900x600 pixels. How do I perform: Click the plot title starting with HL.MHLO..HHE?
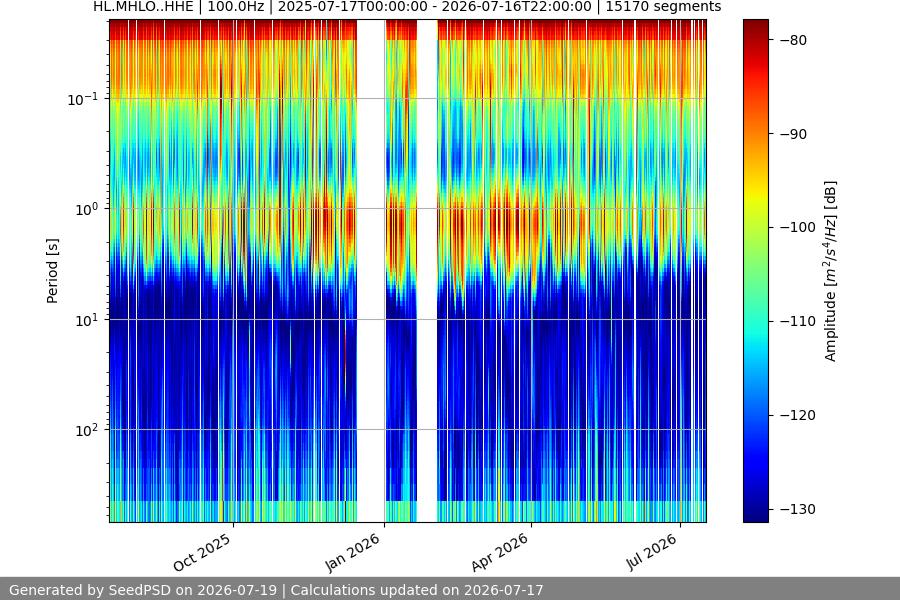tap(407, 7)
